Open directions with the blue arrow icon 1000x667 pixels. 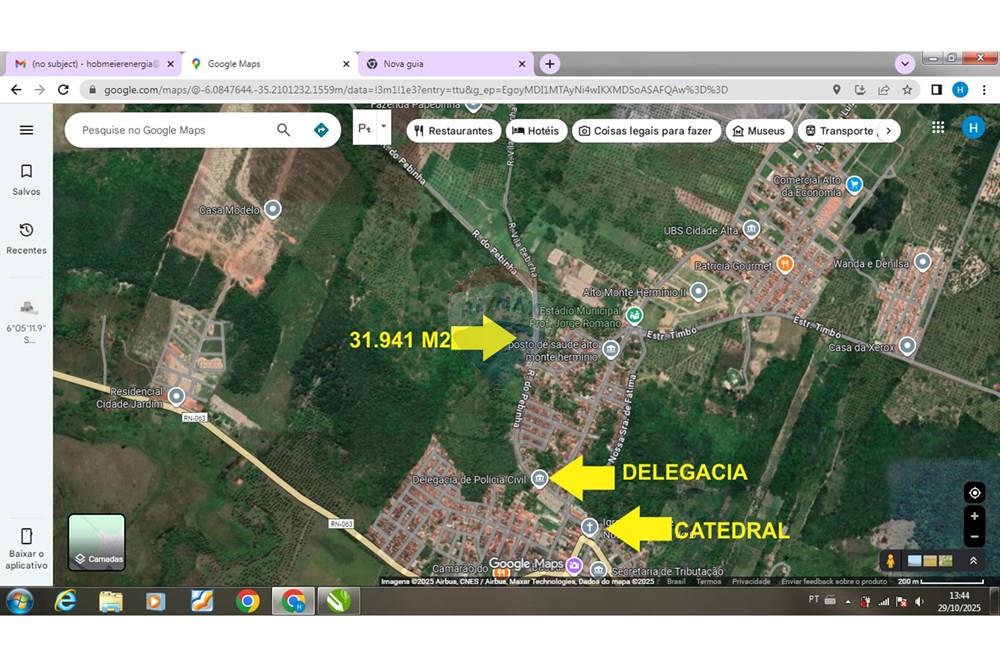pyautogui.click(x=321, y=130)
